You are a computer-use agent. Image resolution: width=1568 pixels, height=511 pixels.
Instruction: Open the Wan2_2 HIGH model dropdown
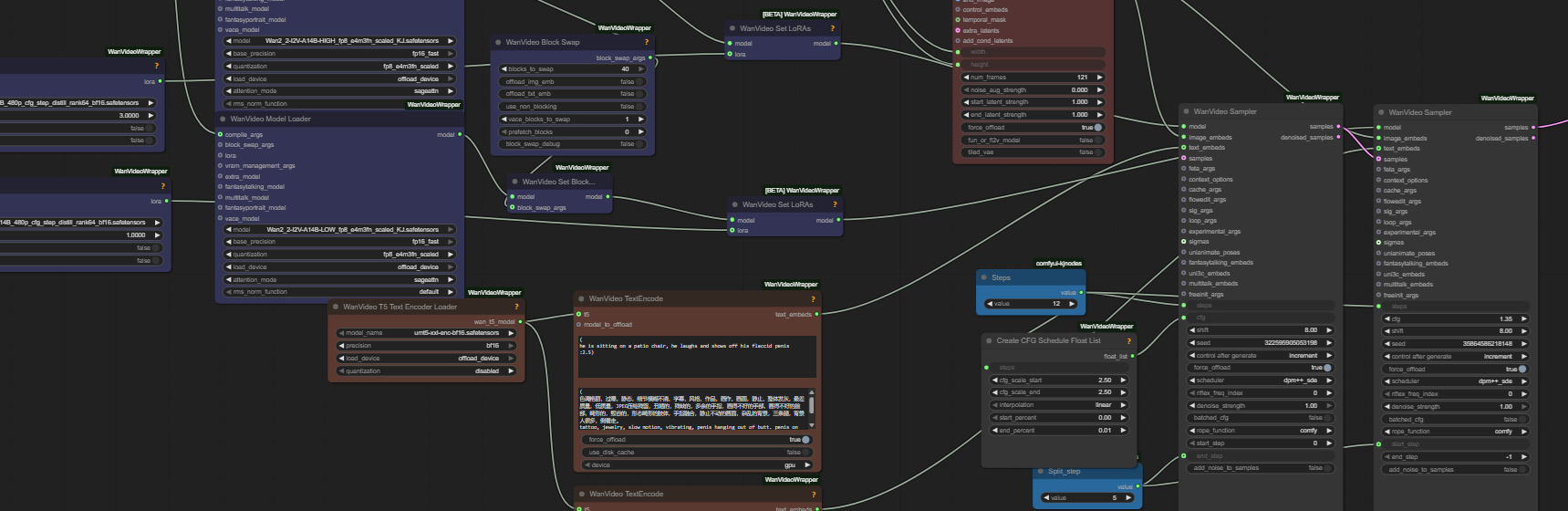click(x=339, y=41)
